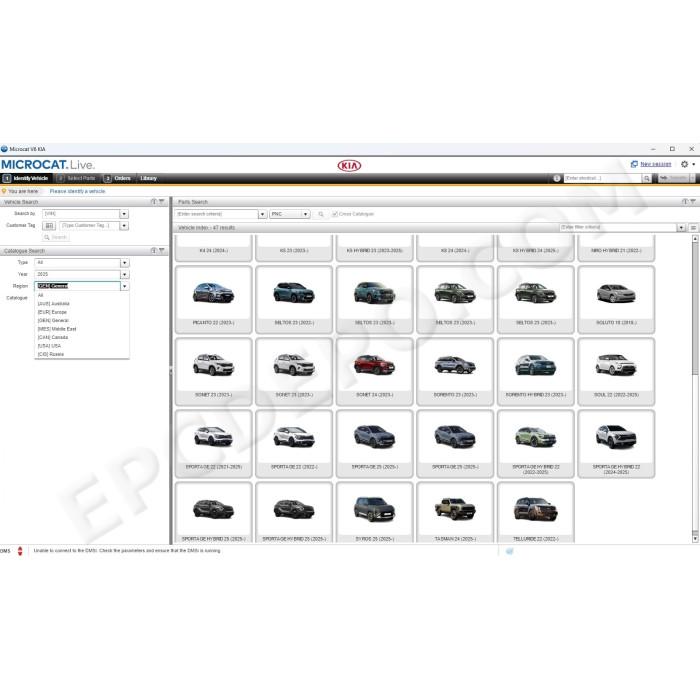
Task: Open the Type dropdown arrow
Action: pyautogui.click(x=125, y=262)
